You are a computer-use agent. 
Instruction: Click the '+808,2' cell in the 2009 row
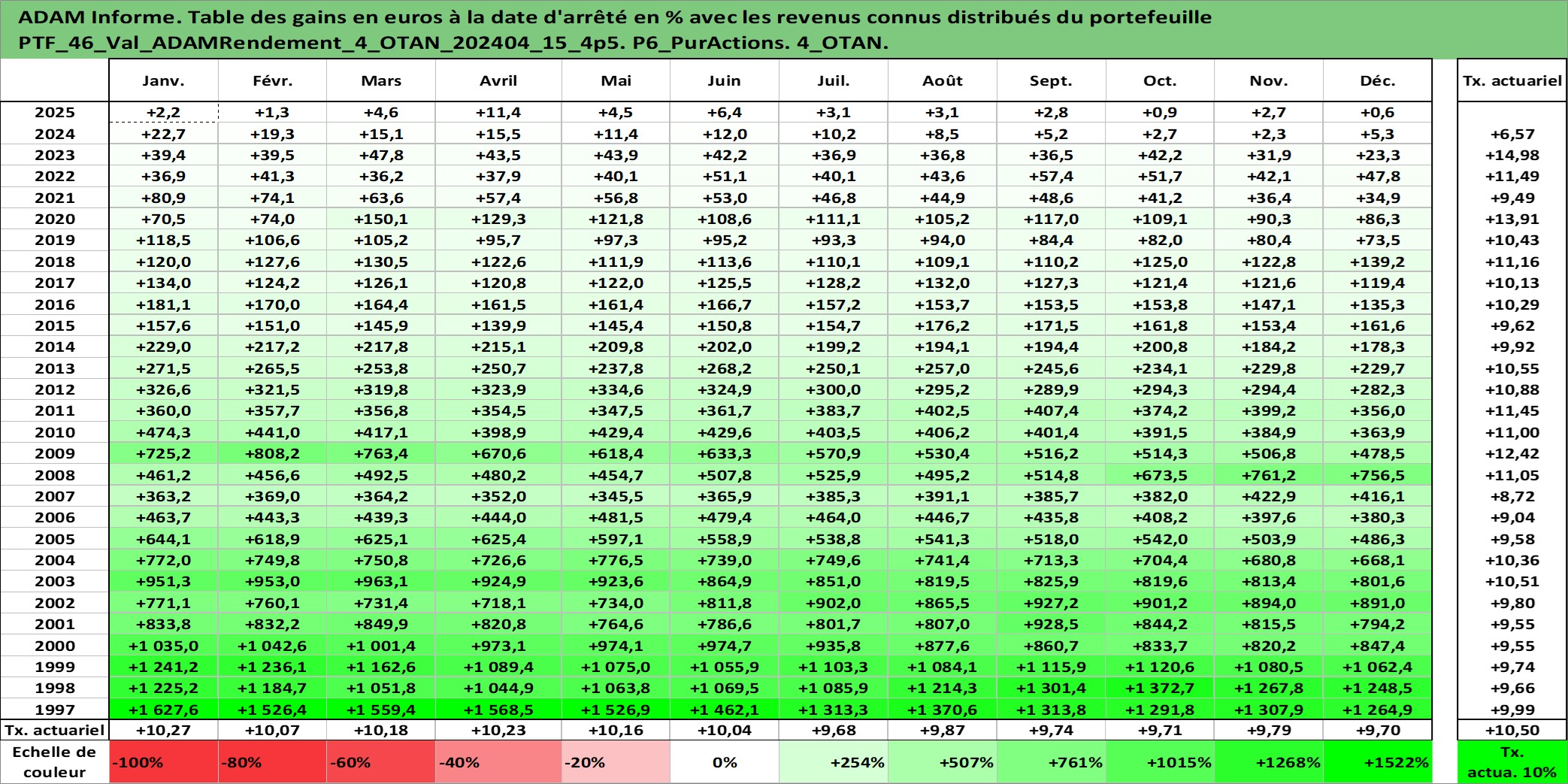(x=273, y=453)
